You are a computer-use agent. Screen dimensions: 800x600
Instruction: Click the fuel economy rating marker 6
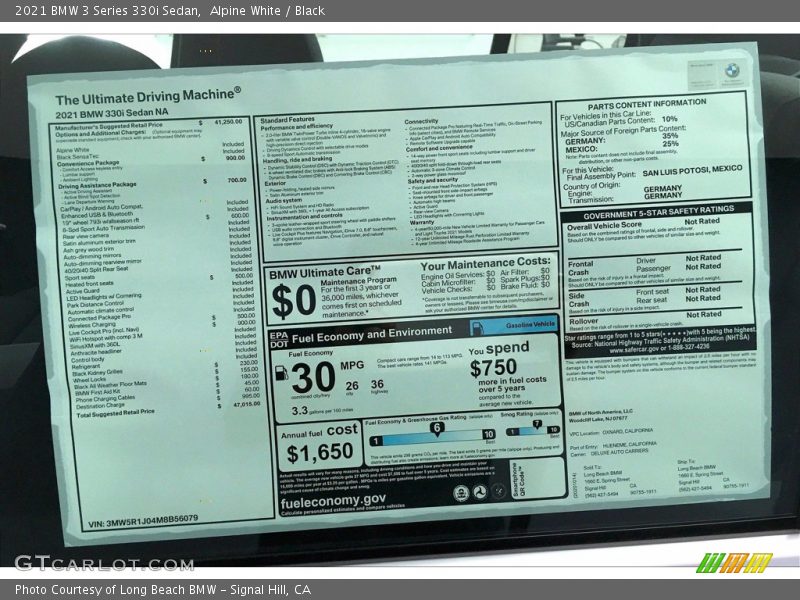[436, 429]
